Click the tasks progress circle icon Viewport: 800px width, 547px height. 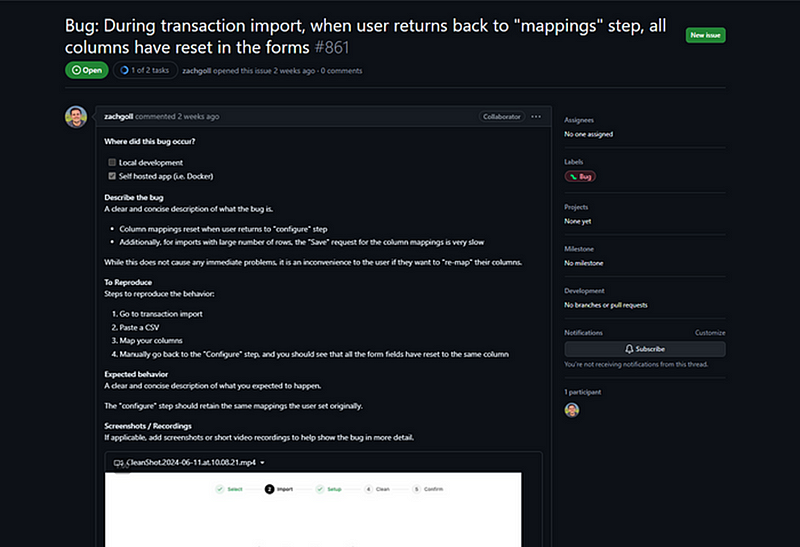[x=124, y=70]
